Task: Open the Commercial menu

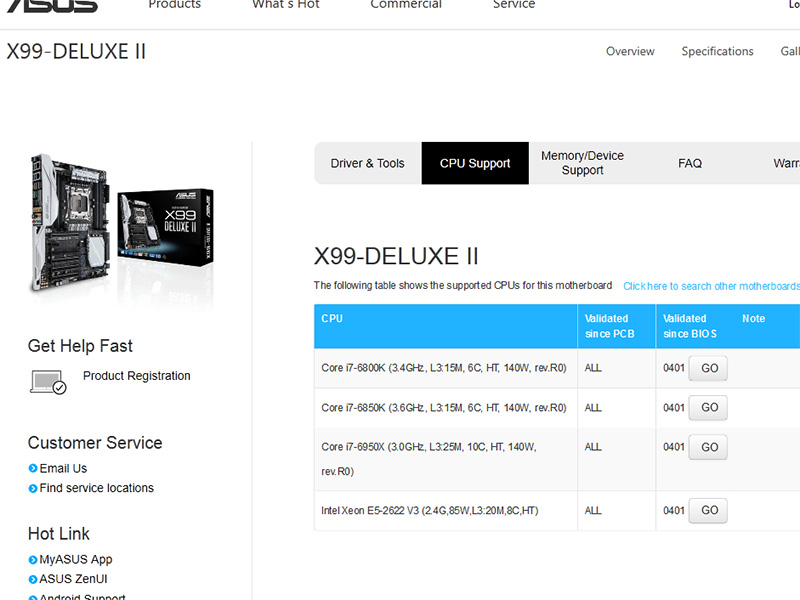Action: (406, 5)
